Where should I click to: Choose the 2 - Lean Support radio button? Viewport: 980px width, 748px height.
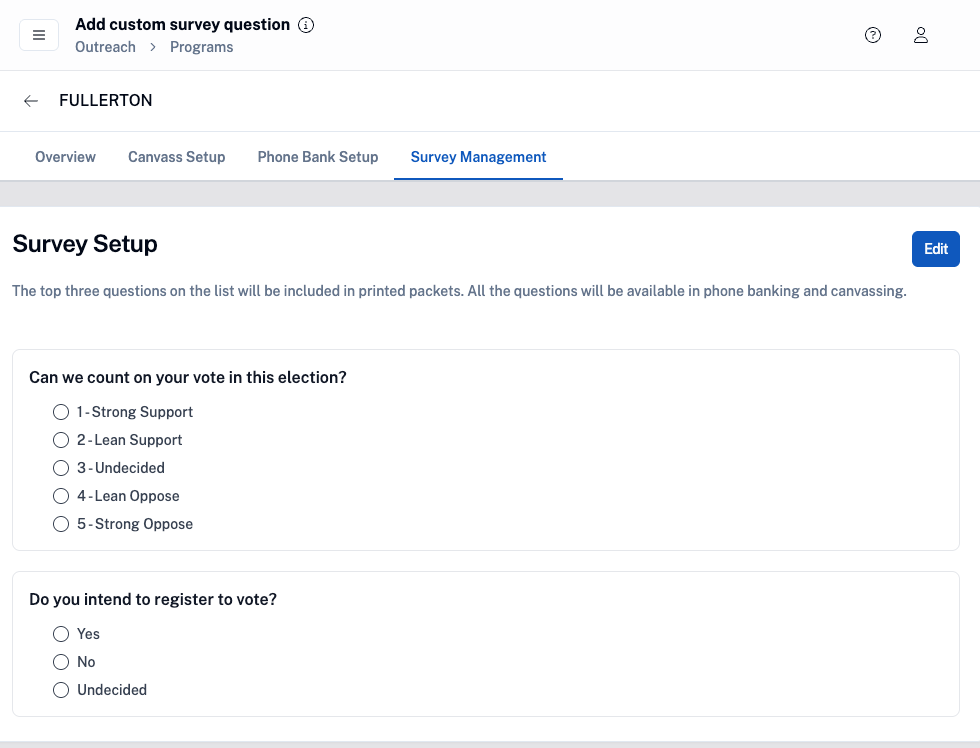pos(61,440)
